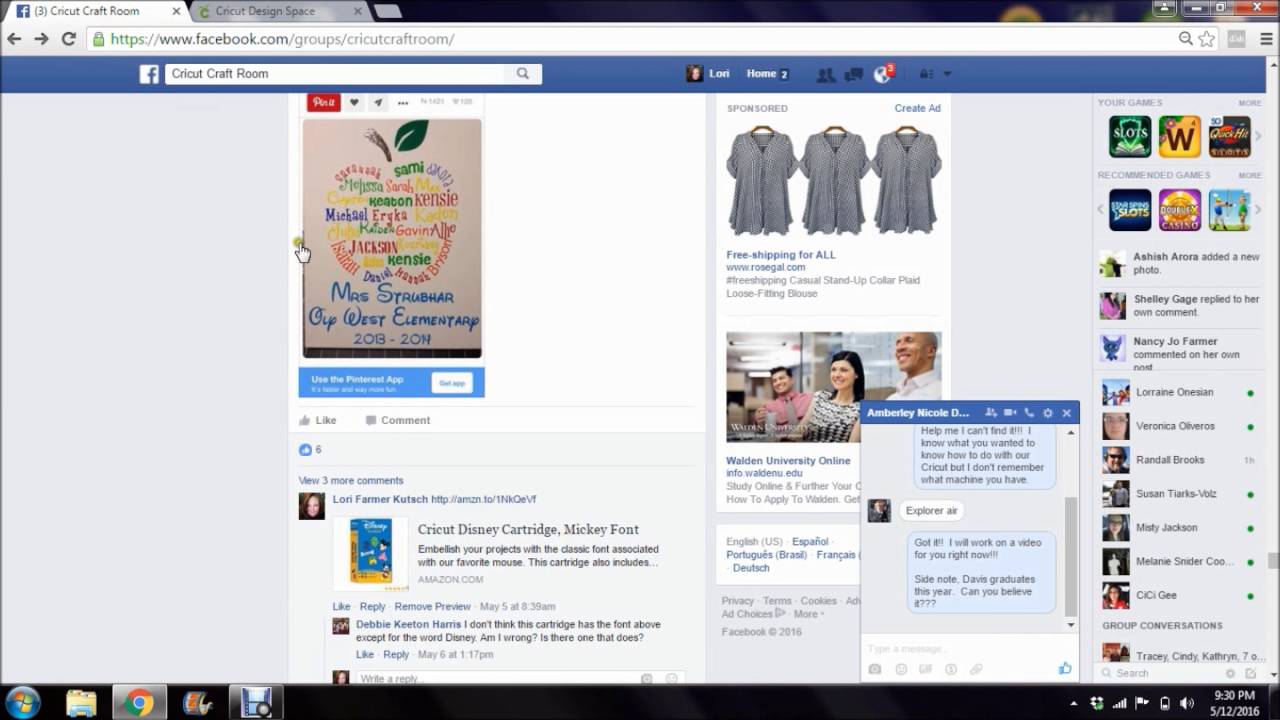Viewport: 1280px width, 720px height.
Task: Open the privacy shortcuts lock icon
Action: pyautogui.click(x=926, y=74)
